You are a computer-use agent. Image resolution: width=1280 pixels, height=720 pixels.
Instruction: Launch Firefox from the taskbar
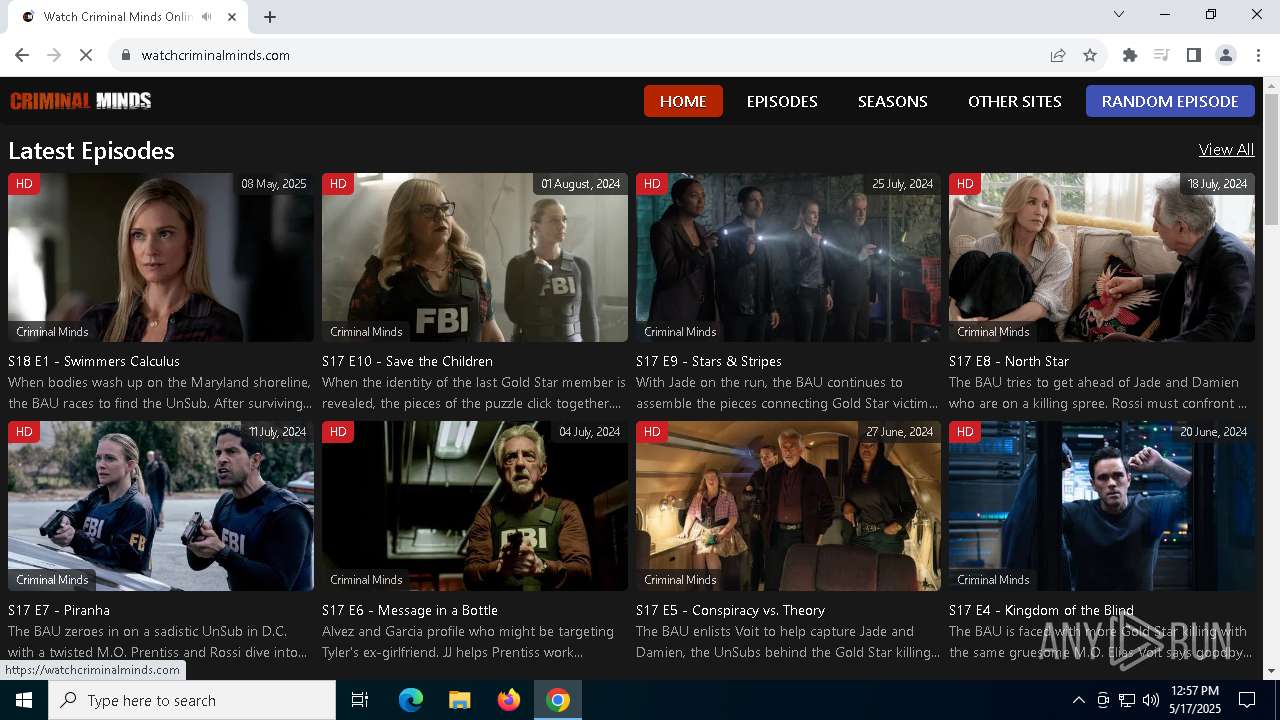pos(509,700)
